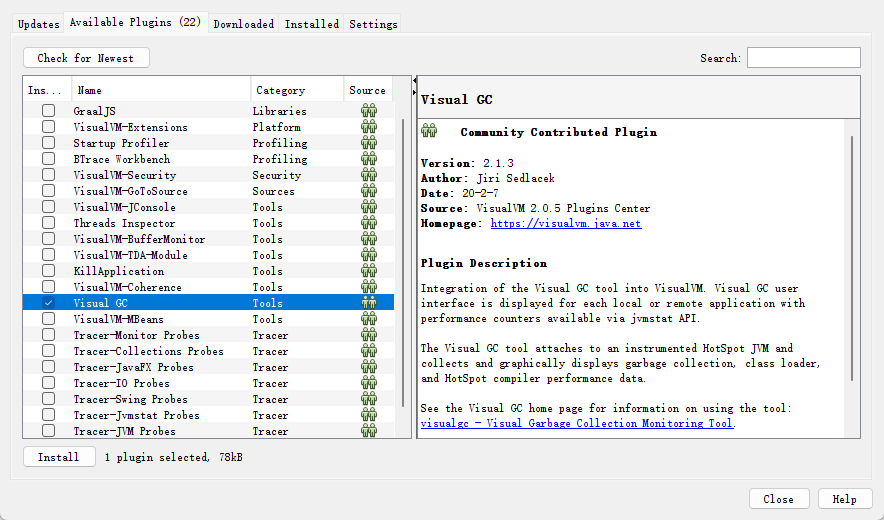This screenshot has height=520, width=884.
Task: Click the source icon for VisualVM-JConsole
Action: click(369, 207)
